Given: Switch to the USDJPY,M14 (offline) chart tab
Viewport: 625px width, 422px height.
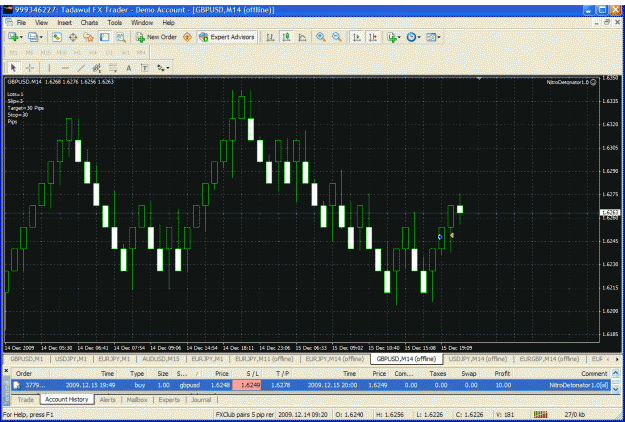Looking at the screenshot, I should click(478, 359).
